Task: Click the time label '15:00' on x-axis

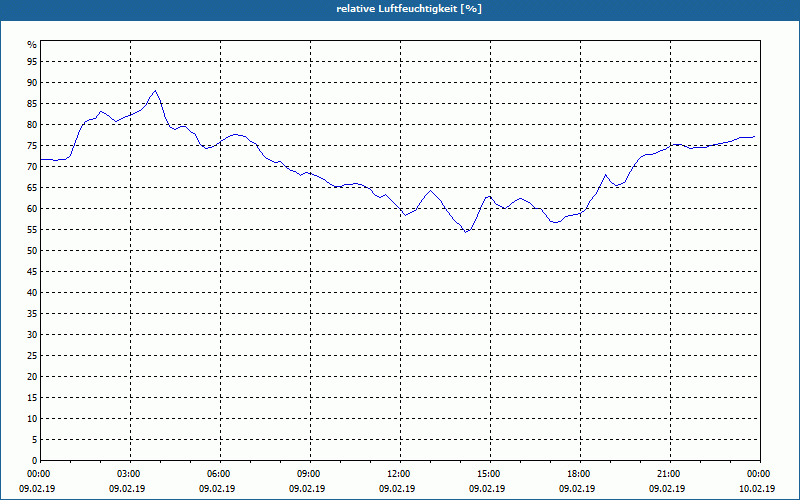Action: tap(490, 474)
